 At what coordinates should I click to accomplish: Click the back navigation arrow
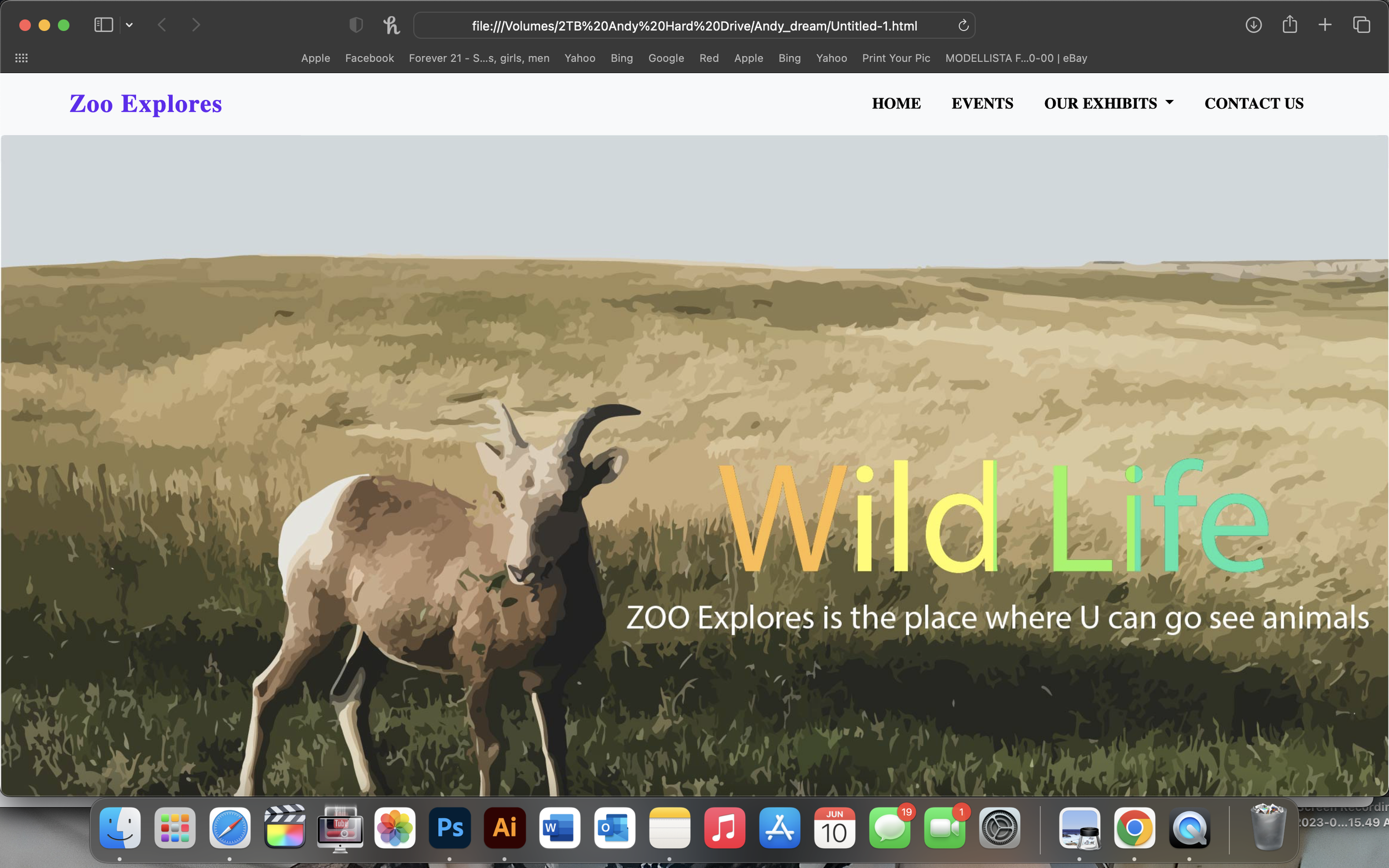162,24
